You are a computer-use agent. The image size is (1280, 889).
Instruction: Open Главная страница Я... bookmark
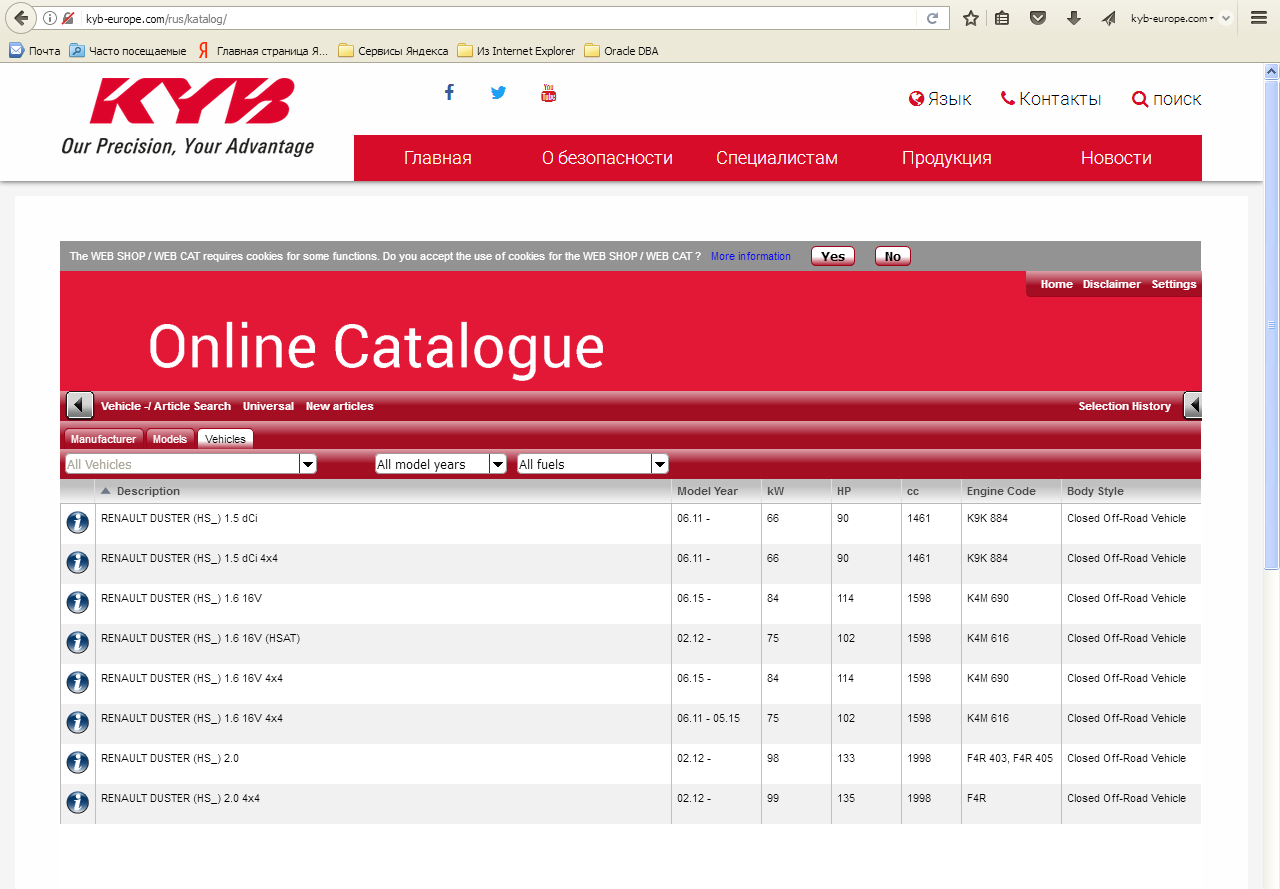pyautogui.click(x=263, y=51)
